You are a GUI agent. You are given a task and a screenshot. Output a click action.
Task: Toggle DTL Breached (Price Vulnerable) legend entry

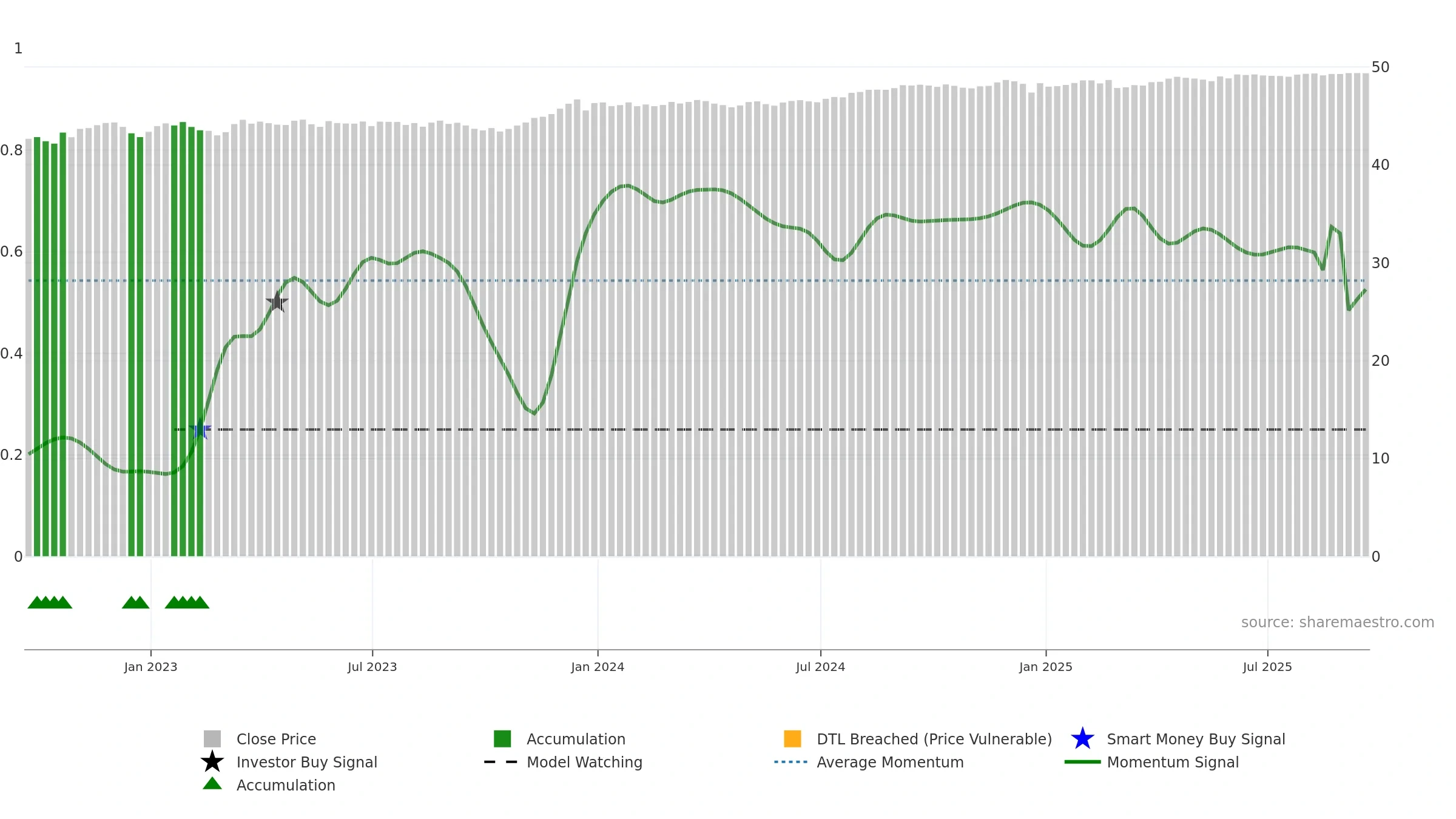[x=934, y=739]
